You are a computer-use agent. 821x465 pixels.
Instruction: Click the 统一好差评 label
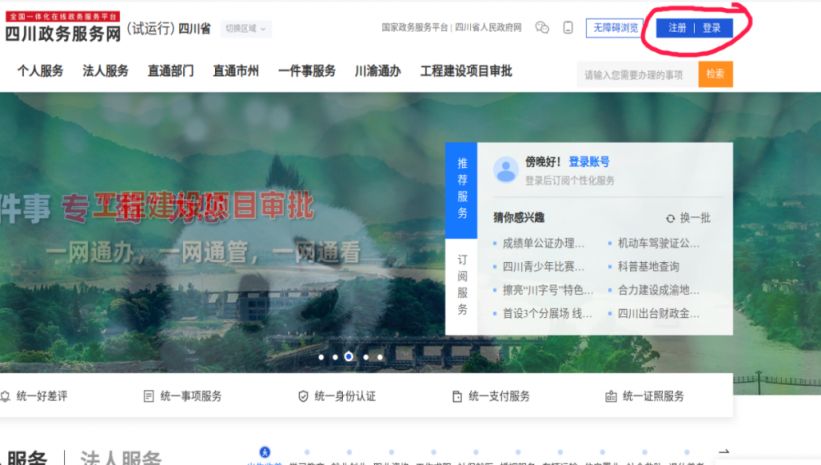42,396
